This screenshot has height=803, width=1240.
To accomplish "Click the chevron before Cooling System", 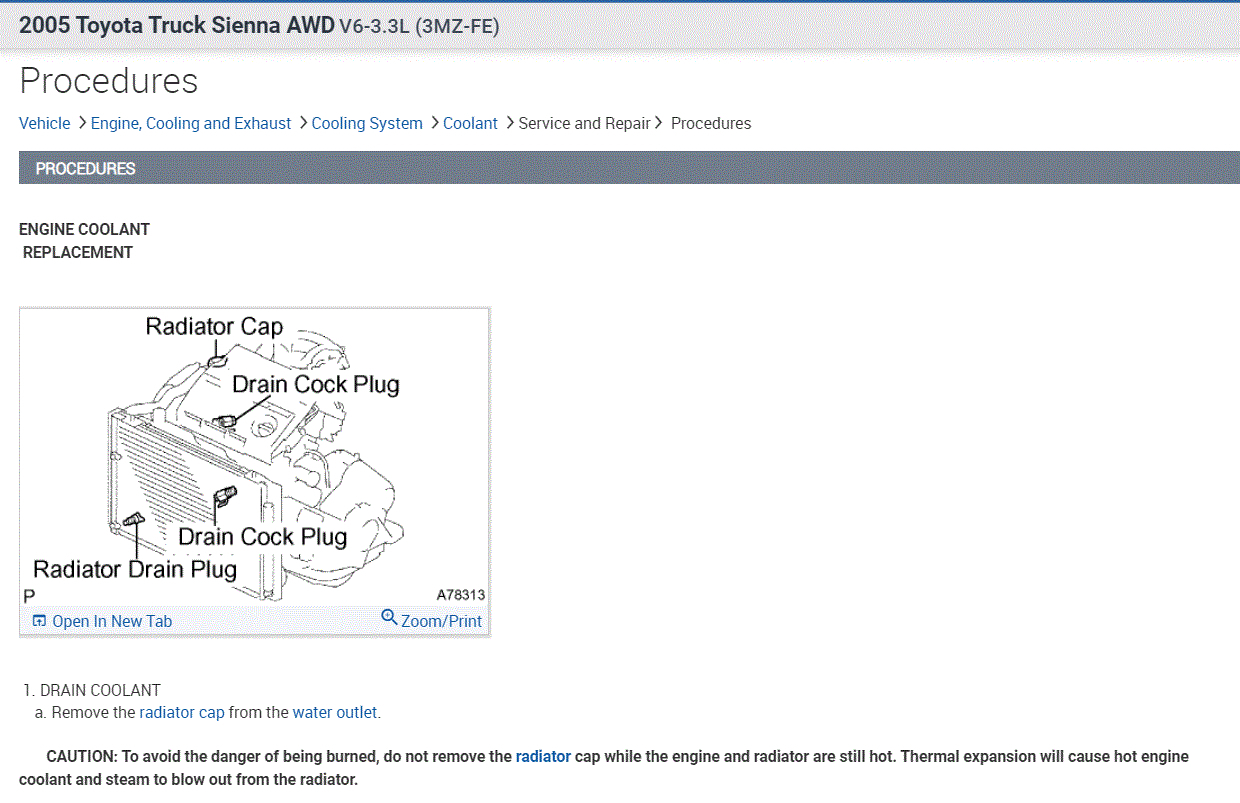I will click(x=303, y=123).
